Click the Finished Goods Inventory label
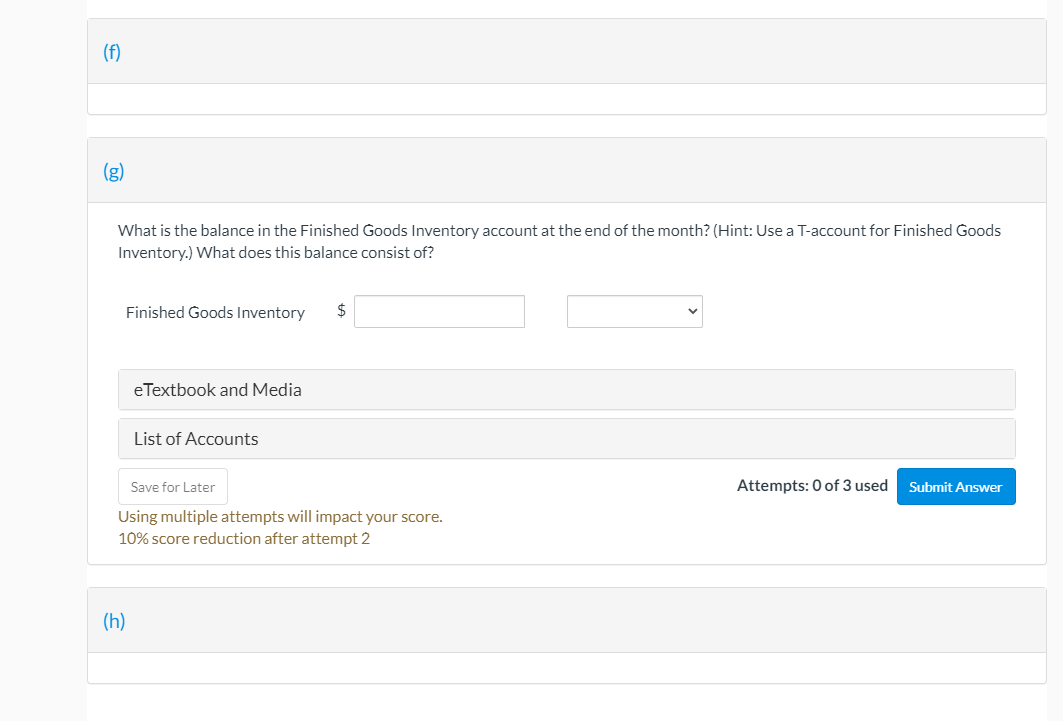The height and width of the screenshot is (721, 1063). point(216,312)
